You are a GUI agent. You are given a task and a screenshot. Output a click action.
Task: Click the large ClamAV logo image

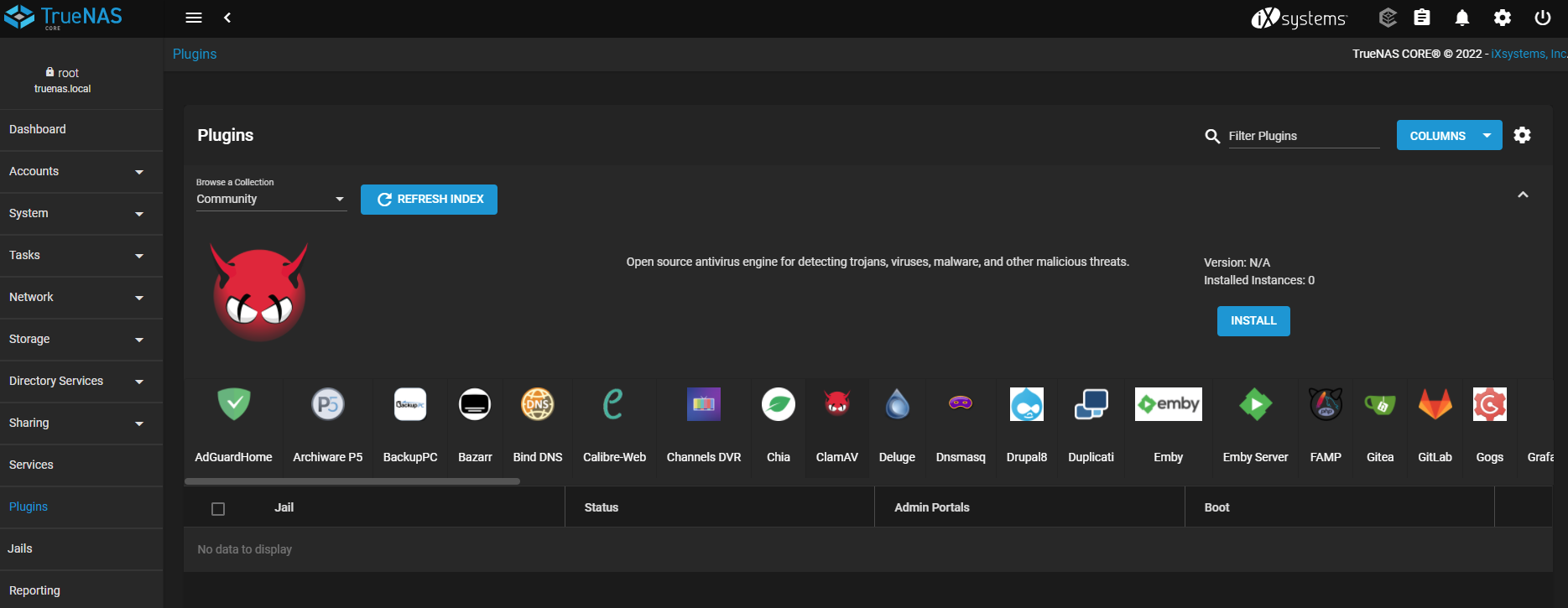pos(259,292)
